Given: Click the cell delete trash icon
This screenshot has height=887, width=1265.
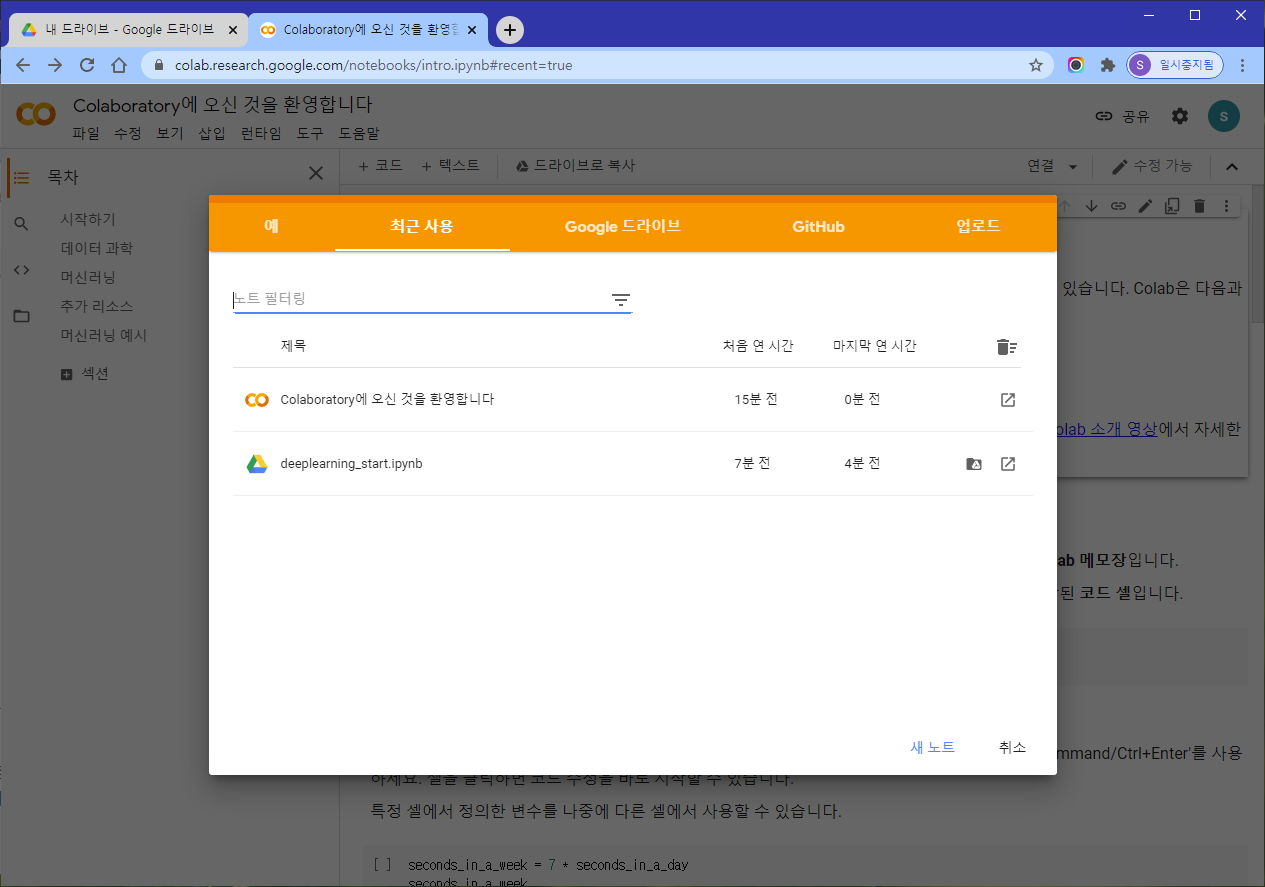Looking at the screenshot, I should (x=1199, y=206).
